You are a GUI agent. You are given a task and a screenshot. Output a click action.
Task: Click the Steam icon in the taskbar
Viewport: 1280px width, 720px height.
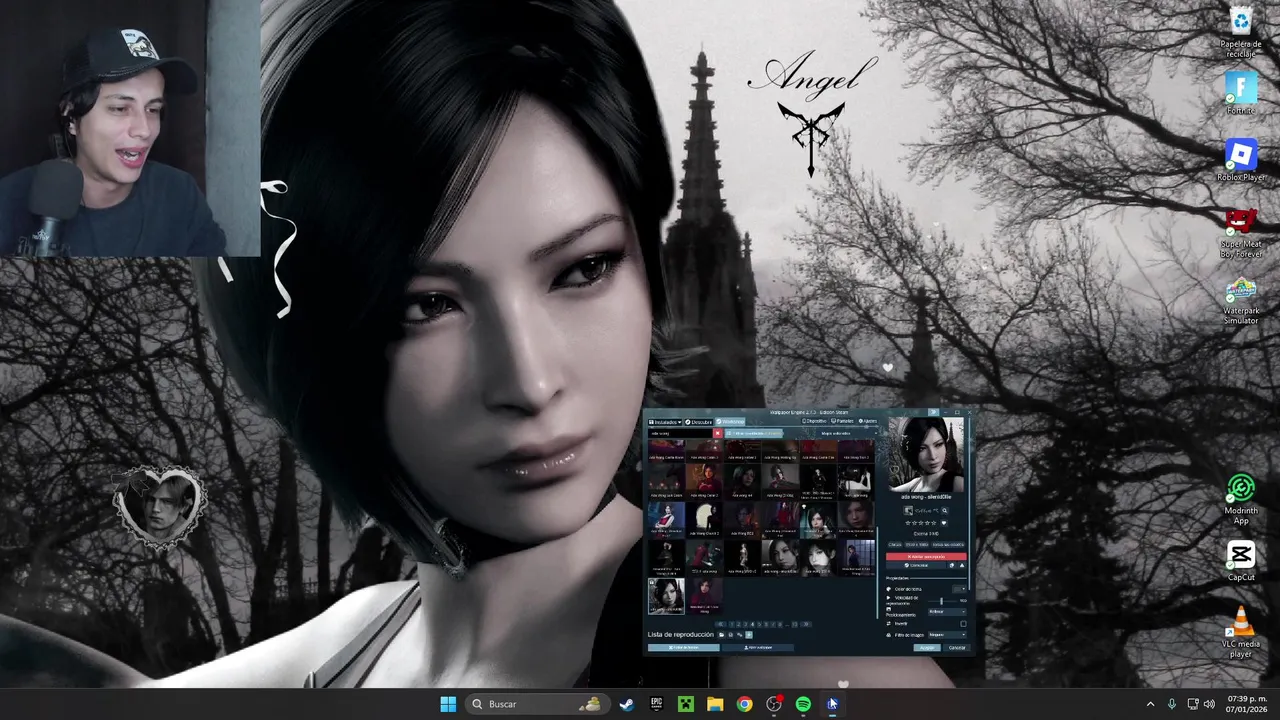pos(626,704)
